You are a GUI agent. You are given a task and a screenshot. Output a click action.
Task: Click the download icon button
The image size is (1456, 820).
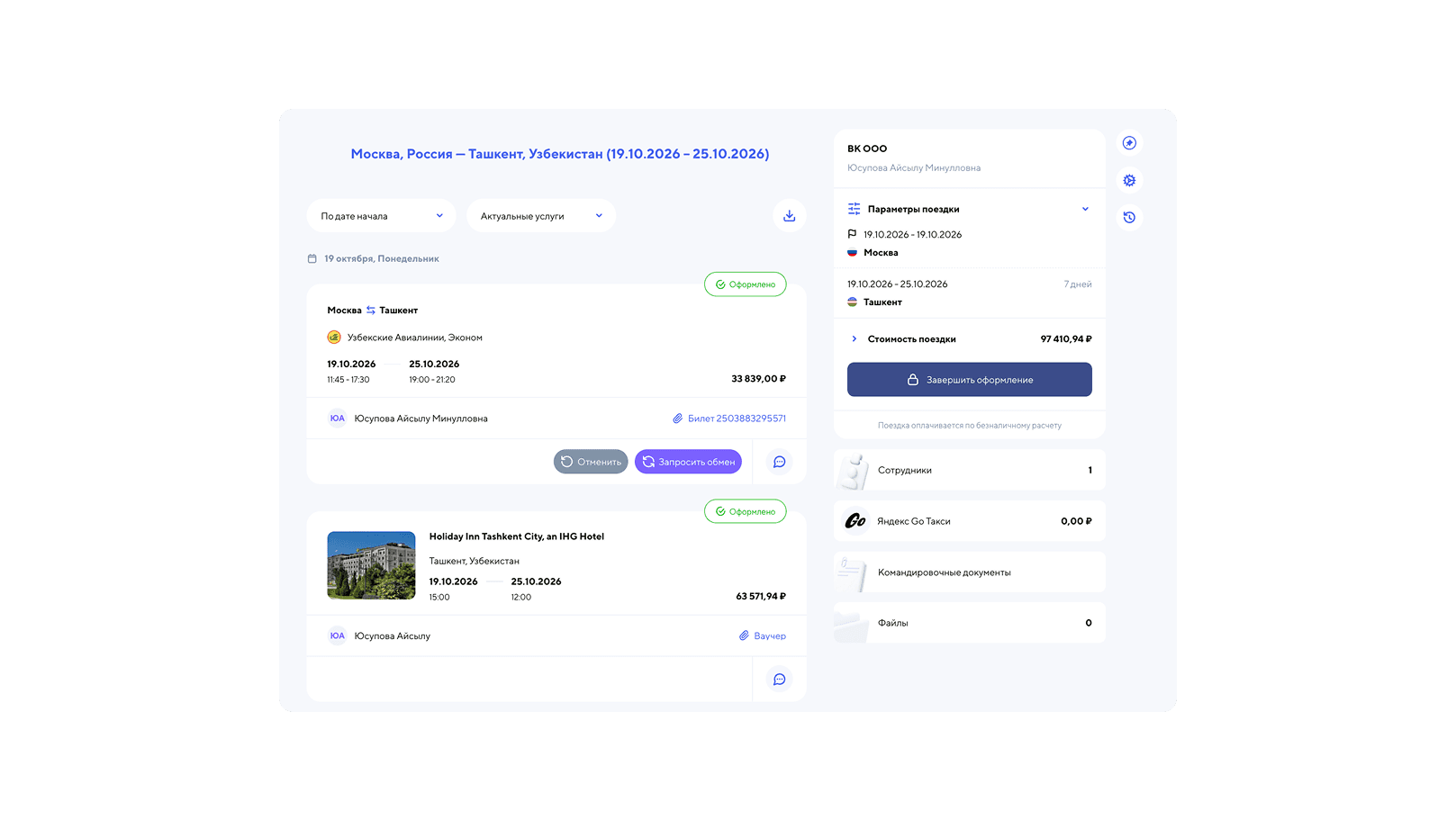click(789, 216)
